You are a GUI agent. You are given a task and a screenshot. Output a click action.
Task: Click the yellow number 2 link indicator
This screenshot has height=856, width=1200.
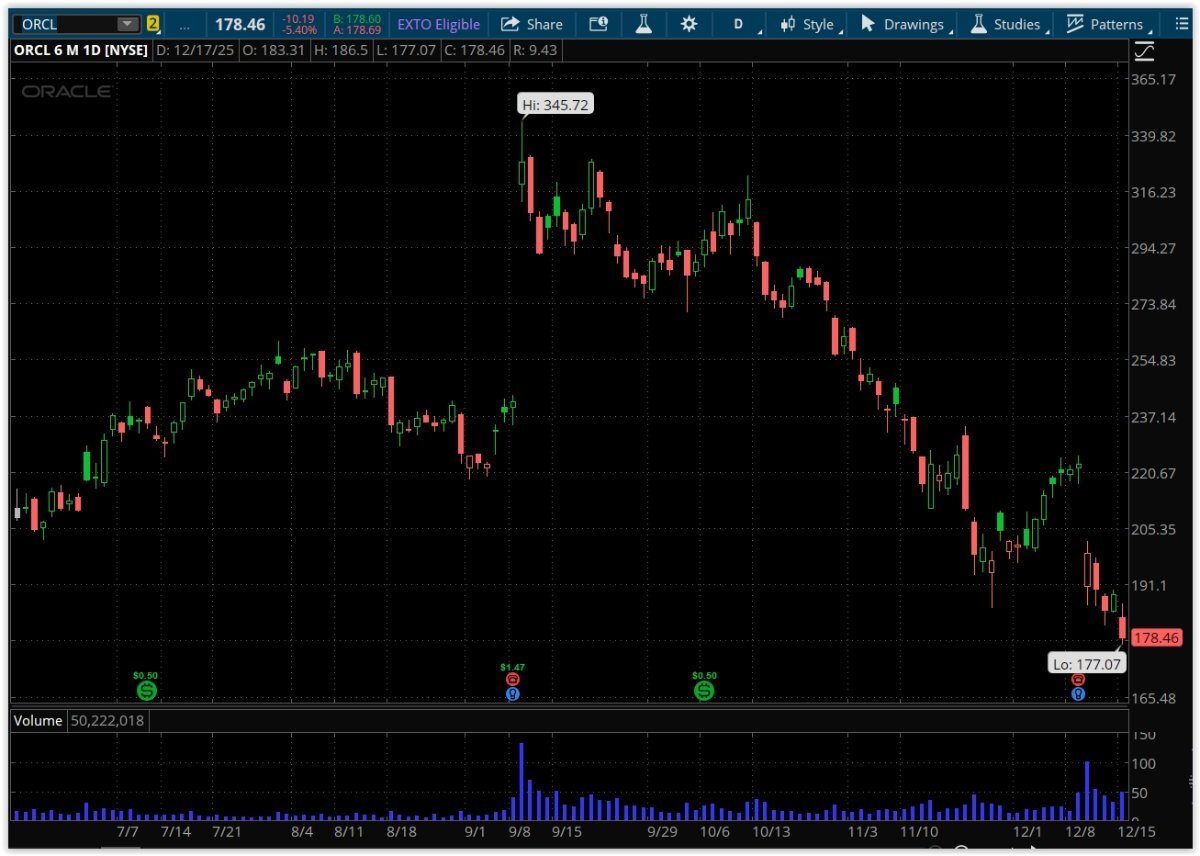pos(153,24)
